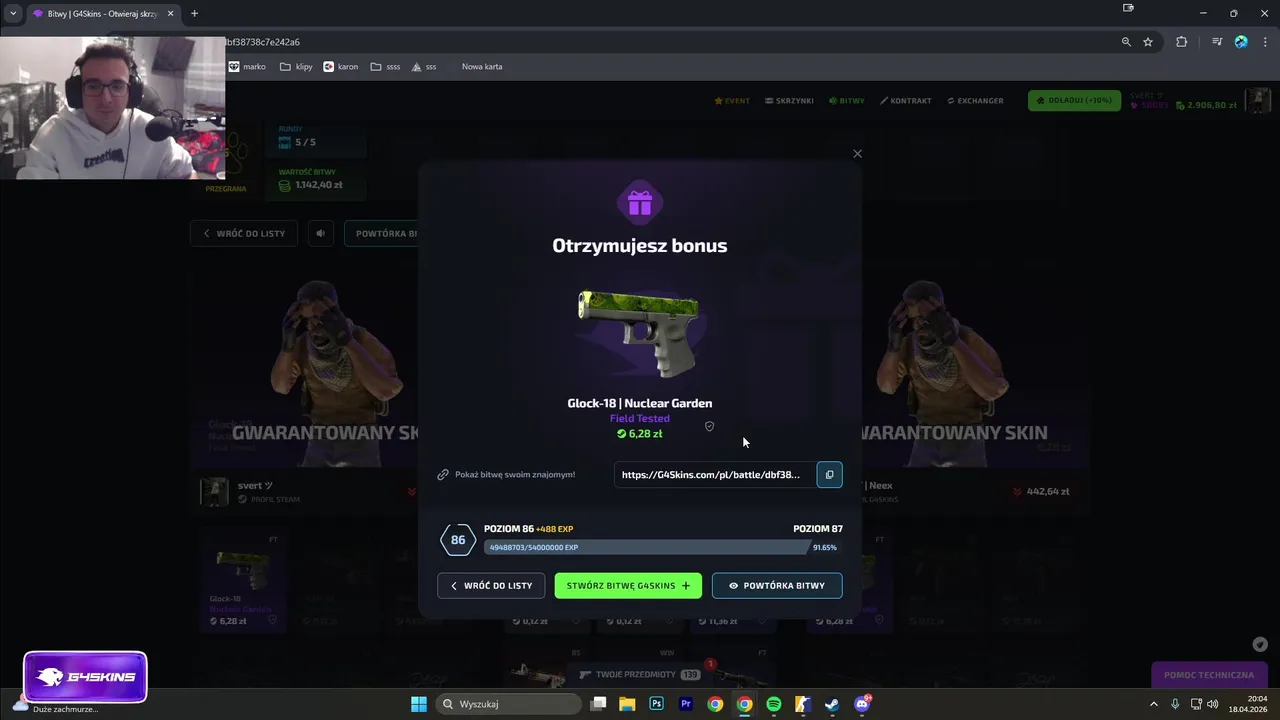1280x720 pixels.
Task: Open the Chrome three-dot menu
Action: point(1265,42)
